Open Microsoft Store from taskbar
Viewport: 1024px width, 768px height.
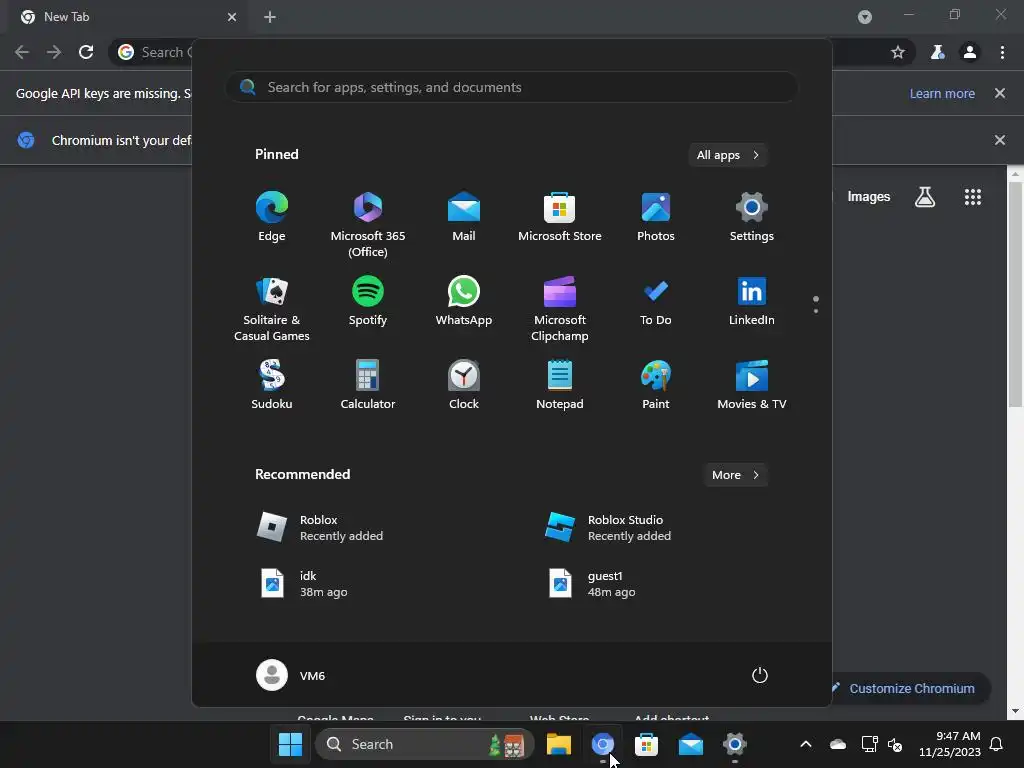(x=647, y=744)
